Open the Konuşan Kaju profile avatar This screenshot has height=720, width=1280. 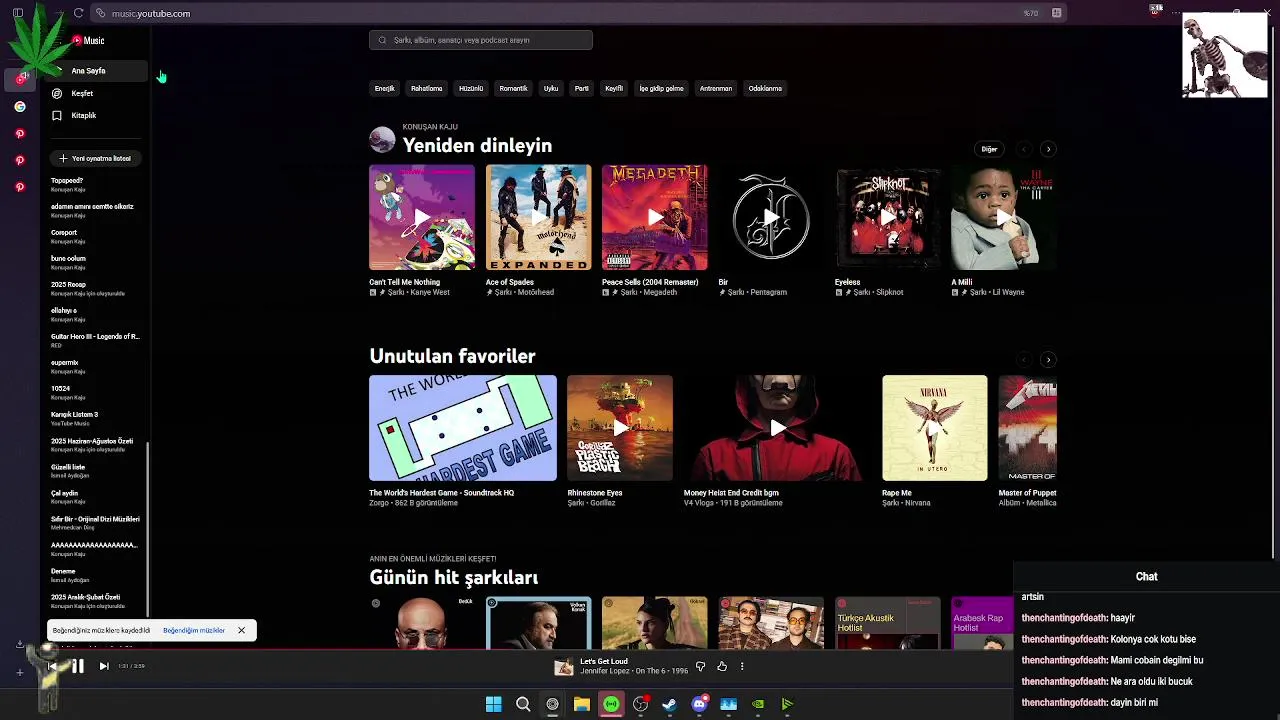382,139
